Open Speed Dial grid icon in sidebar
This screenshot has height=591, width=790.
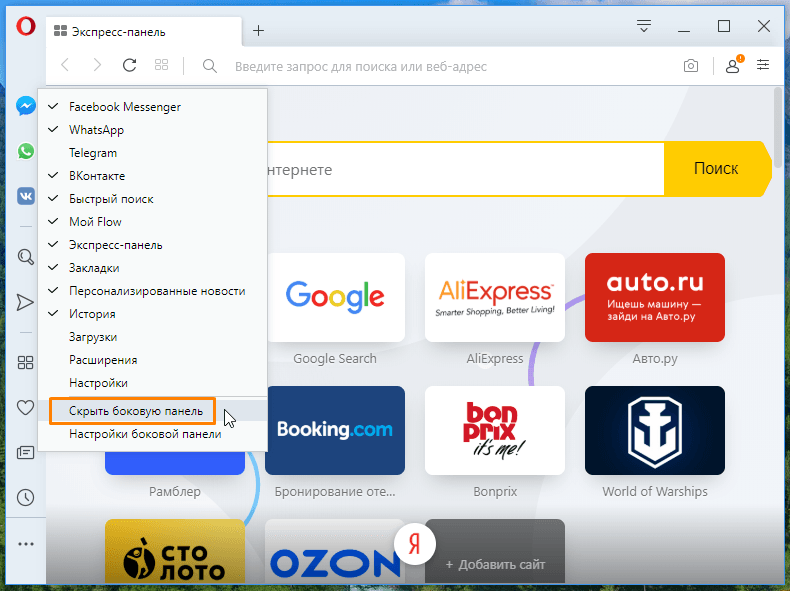pos(25,362)
